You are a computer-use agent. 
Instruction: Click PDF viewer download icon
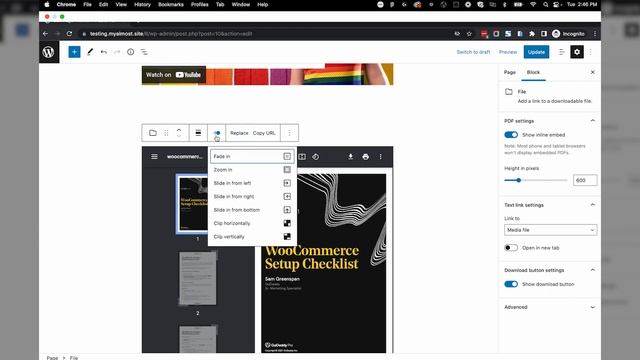pyautogui.click(x=350, y=156)
